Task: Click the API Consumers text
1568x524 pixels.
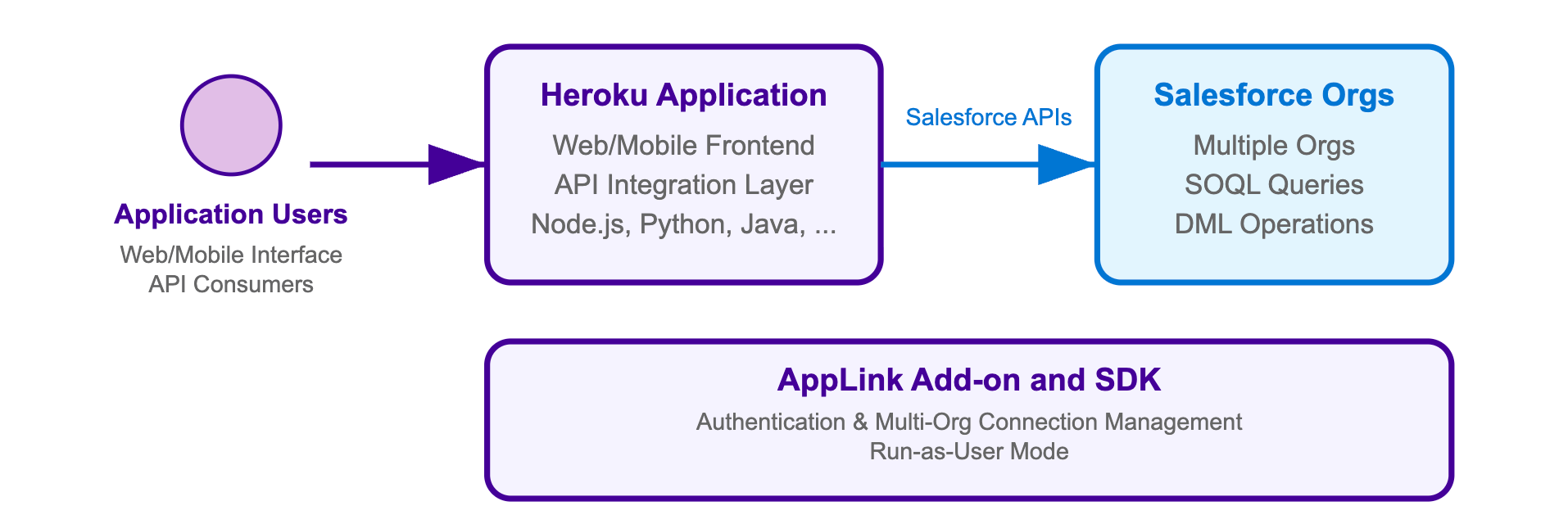Action: pos(231,284)
